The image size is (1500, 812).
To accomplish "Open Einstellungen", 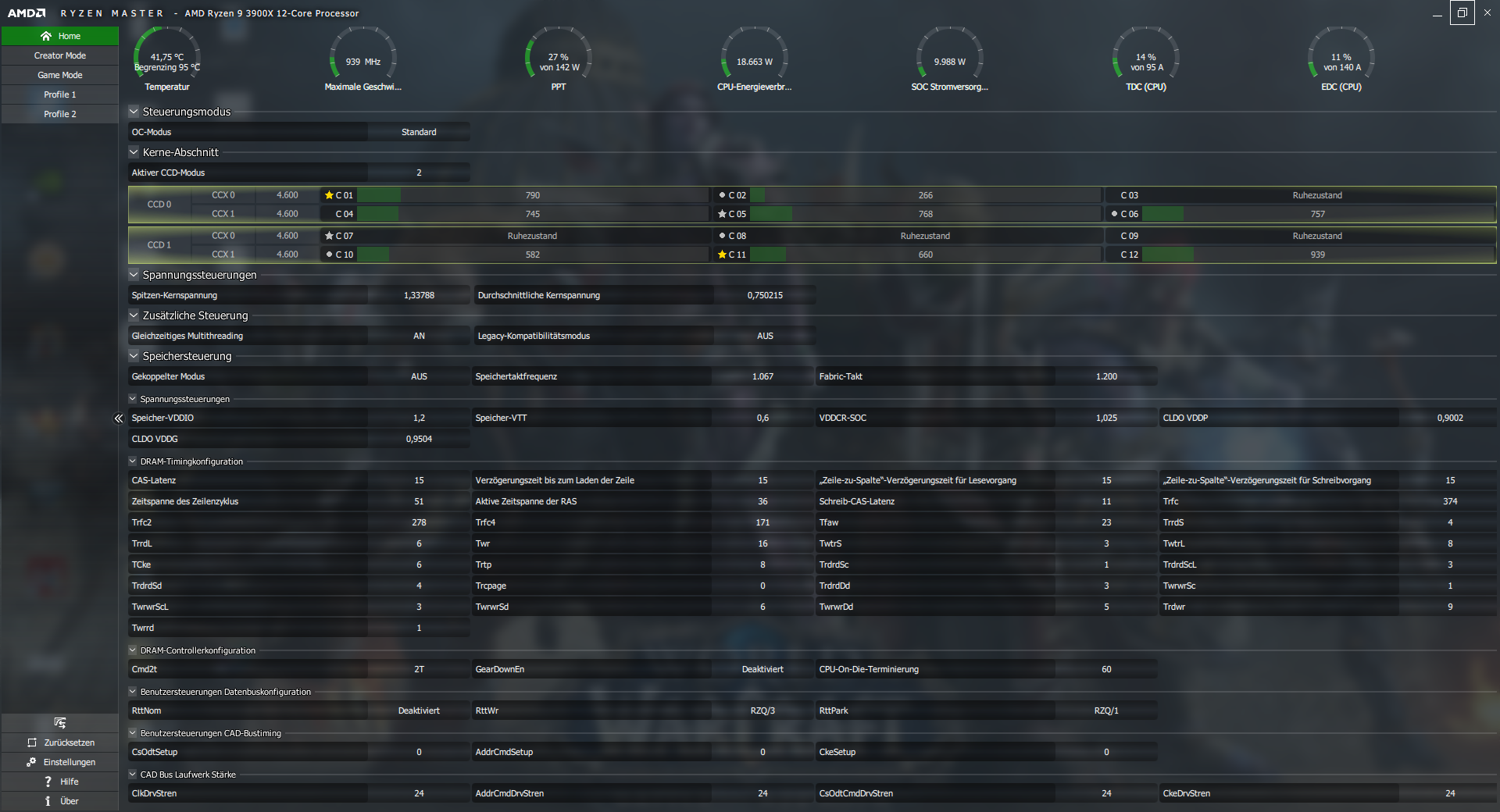I will 60,762.
